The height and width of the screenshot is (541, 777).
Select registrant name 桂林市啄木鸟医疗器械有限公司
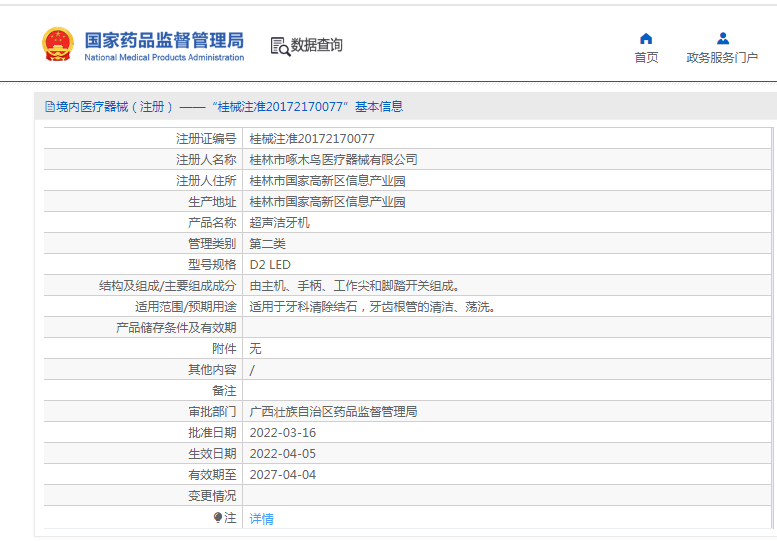tap(333, 160)
